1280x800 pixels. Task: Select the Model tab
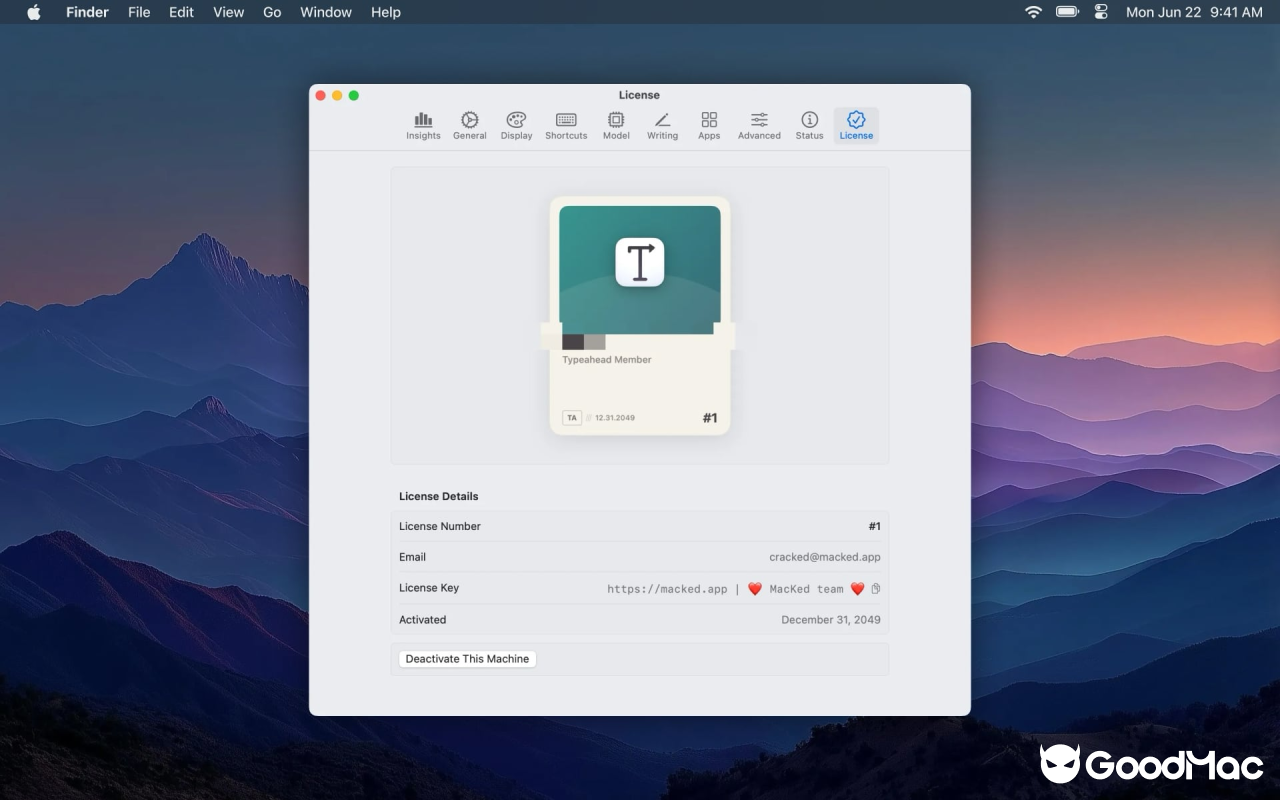[x=616, y=126]
